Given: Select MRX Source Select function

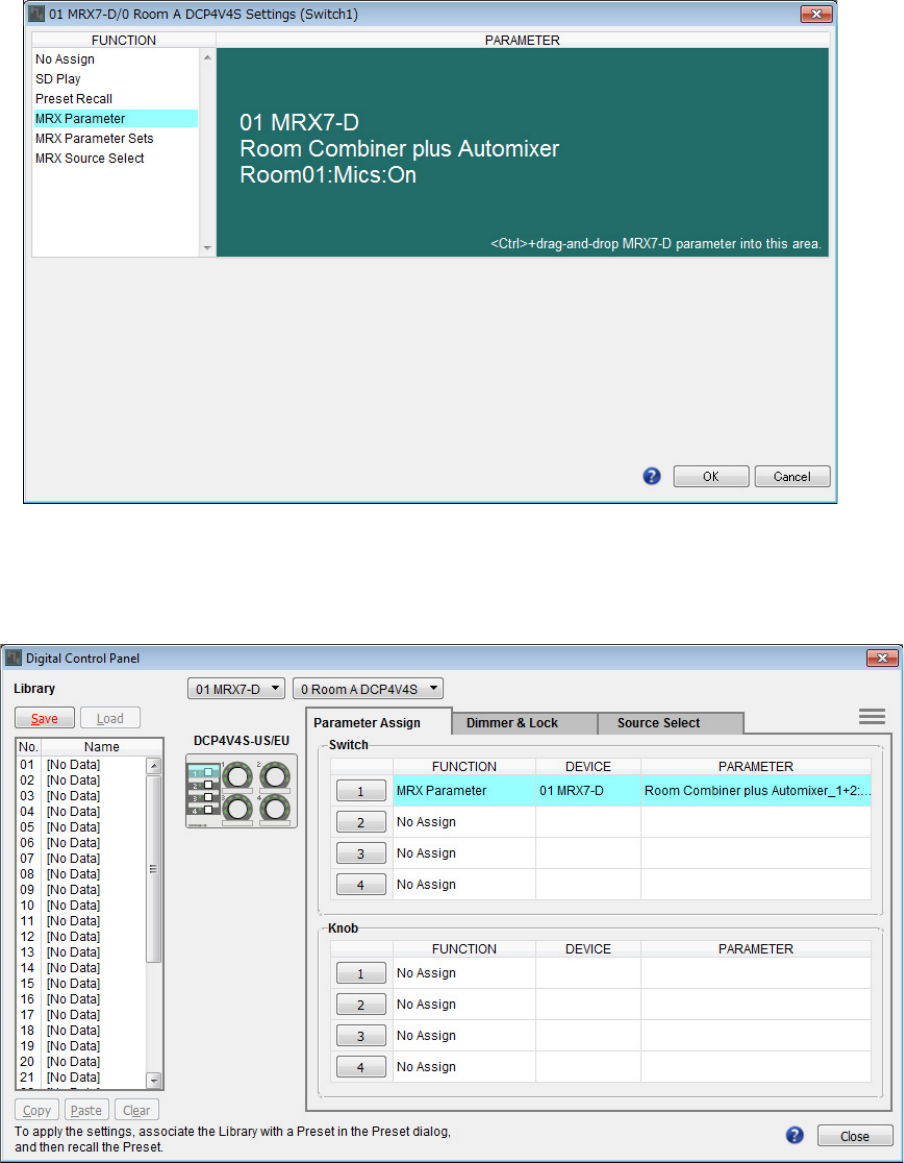Looking at the screenshot, I should 116,158.
